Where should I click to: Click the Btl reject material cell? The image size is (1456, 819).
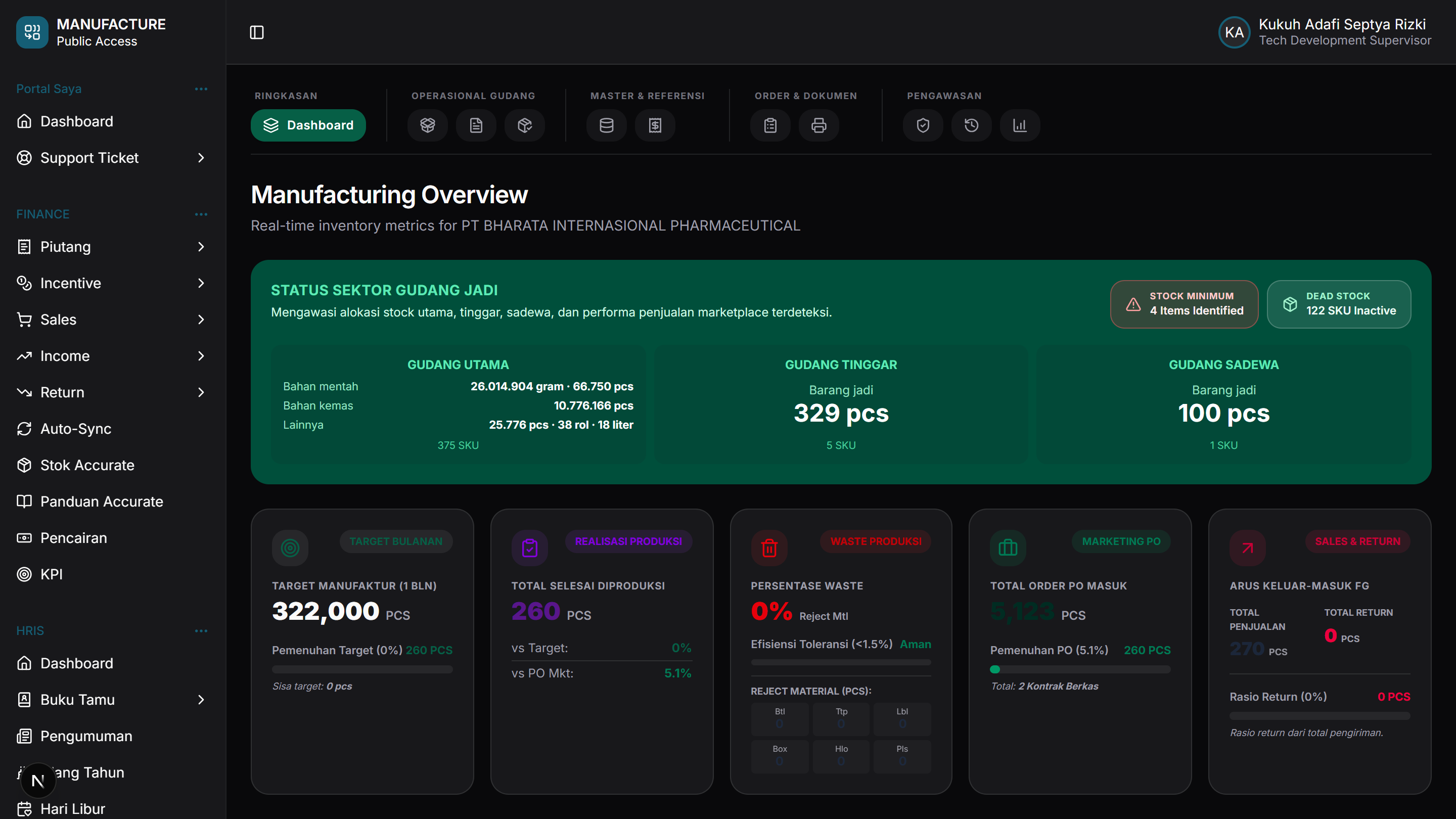[x=780, y=719]
